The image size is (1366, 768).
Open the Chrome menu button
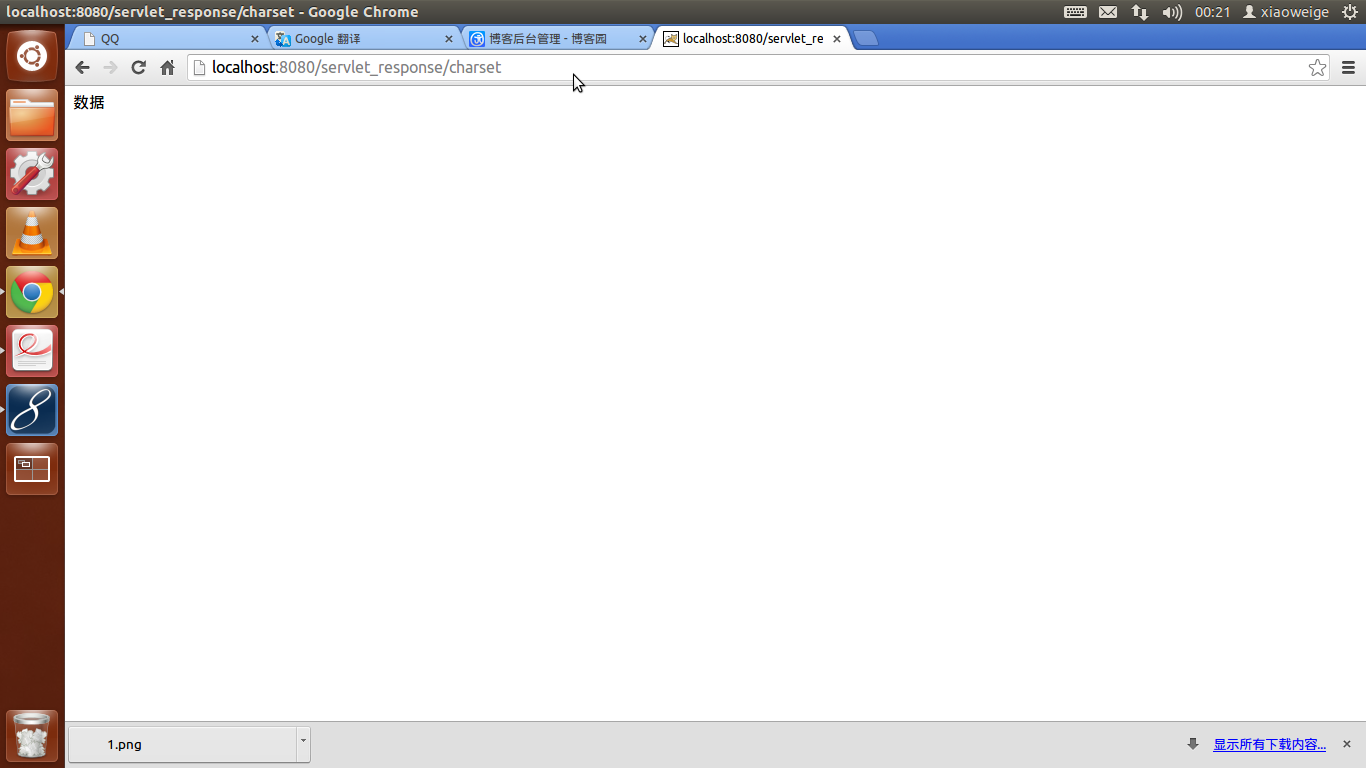1348,67
